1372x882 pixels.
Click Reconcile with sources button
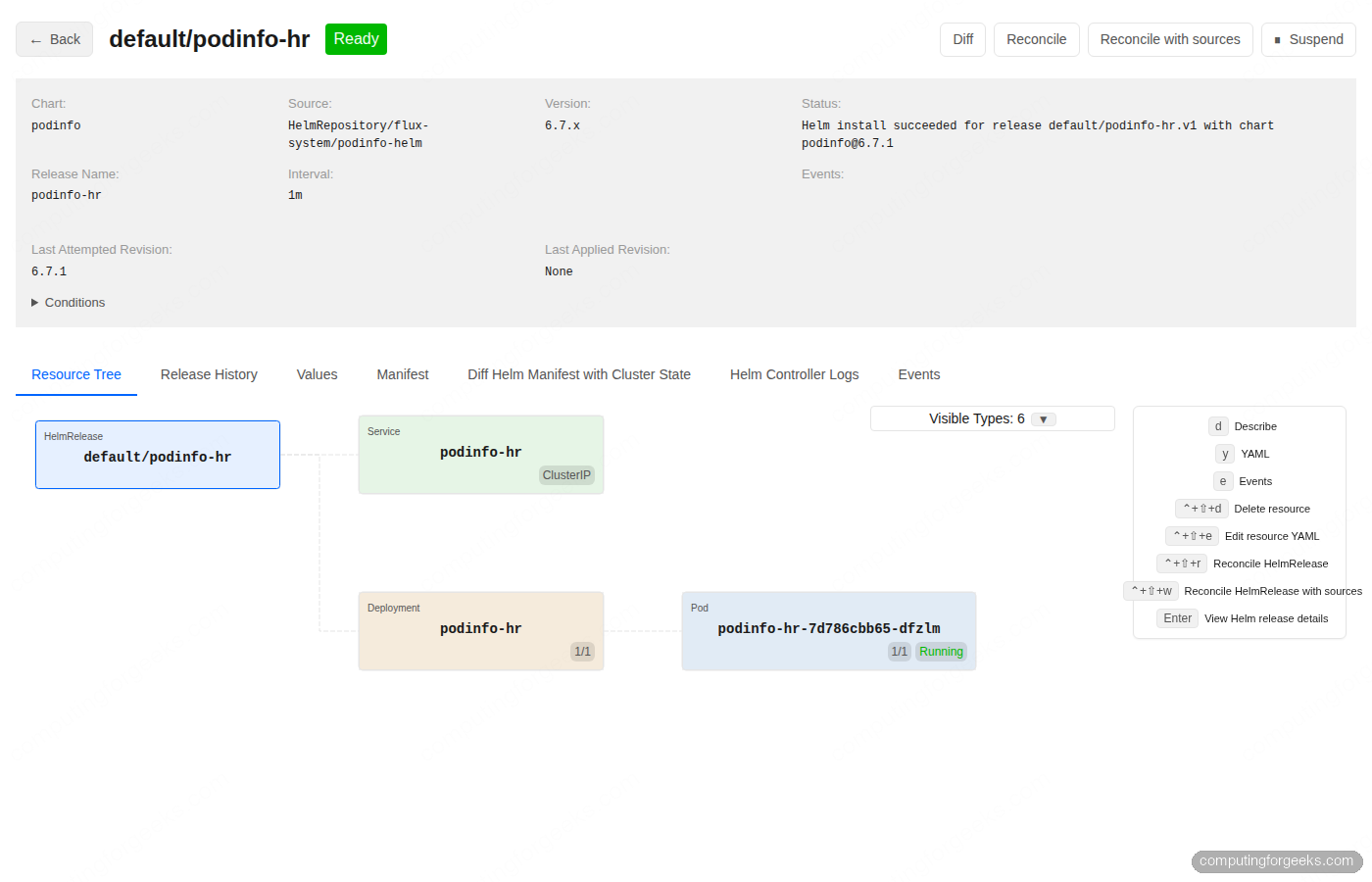tap(1170, 39)
